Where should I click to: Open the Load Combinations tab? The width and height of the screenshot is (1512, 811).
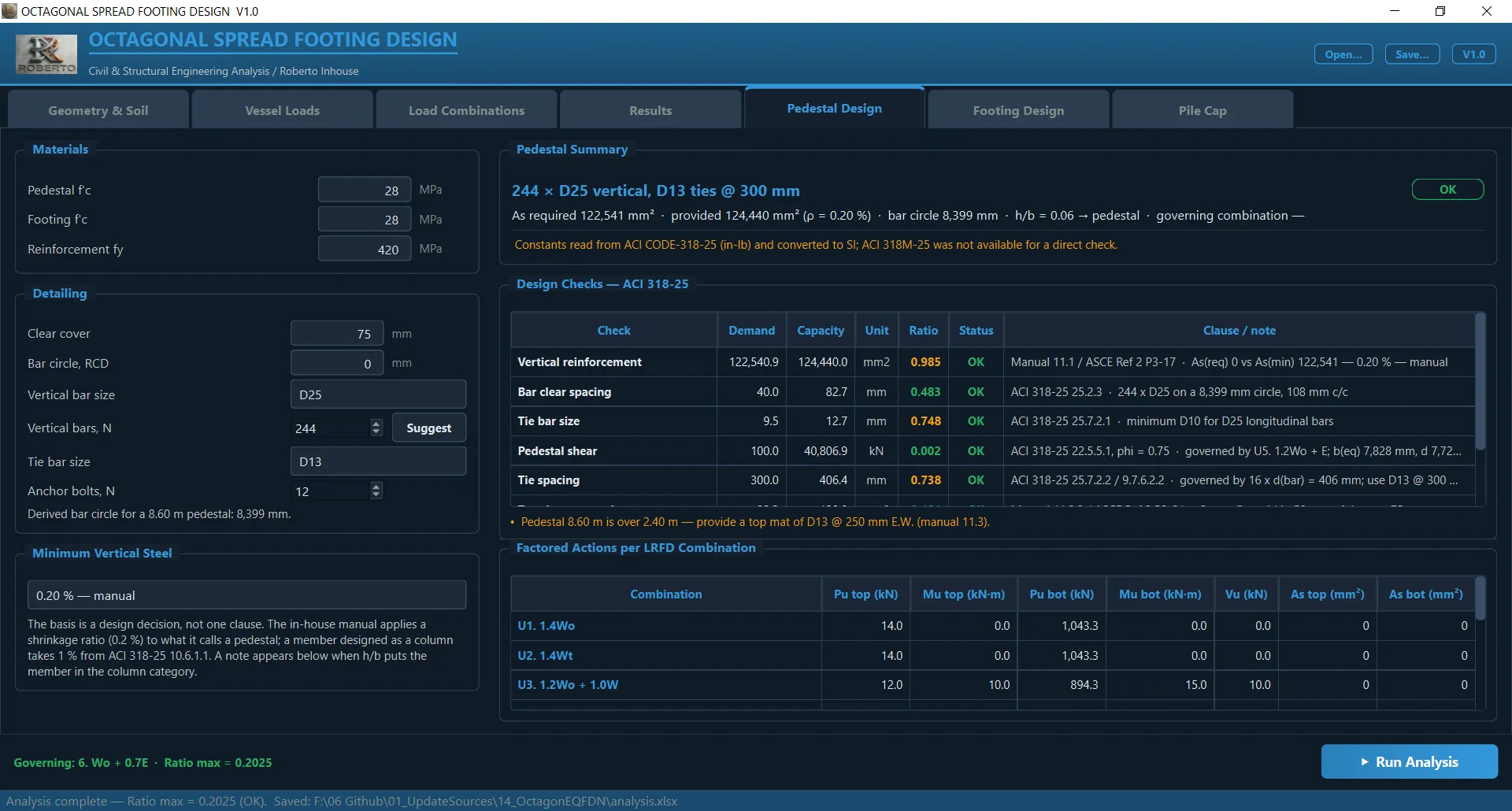pyautogui.click(x=466, y=110)
